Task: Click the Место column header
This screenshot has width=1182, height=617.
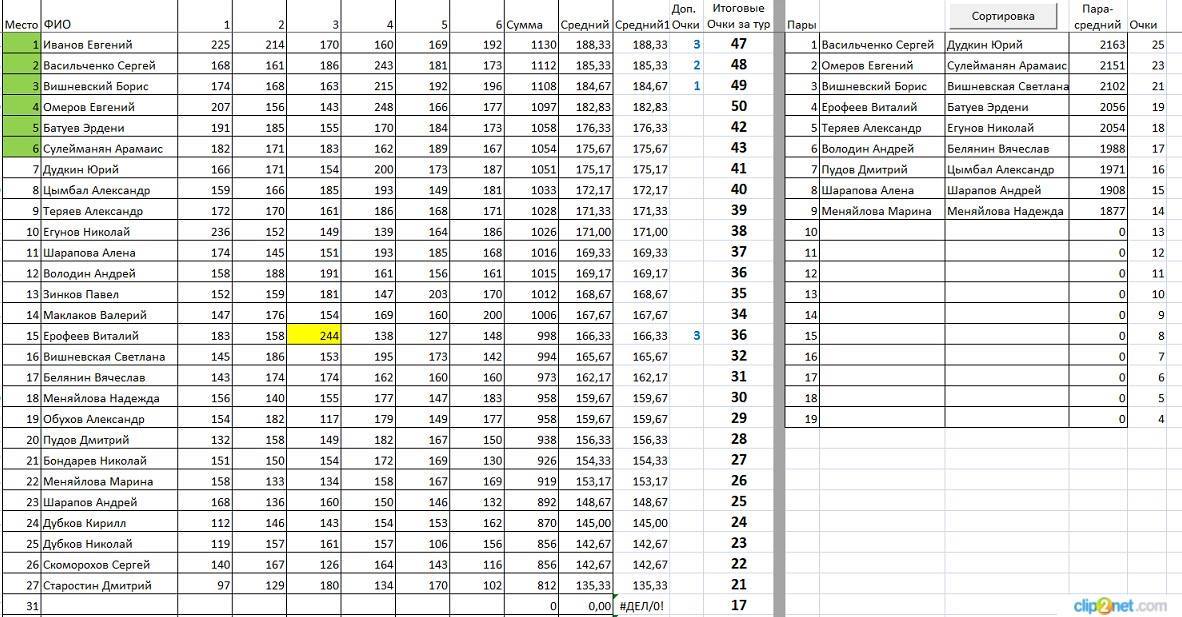Action: [21, 24]
